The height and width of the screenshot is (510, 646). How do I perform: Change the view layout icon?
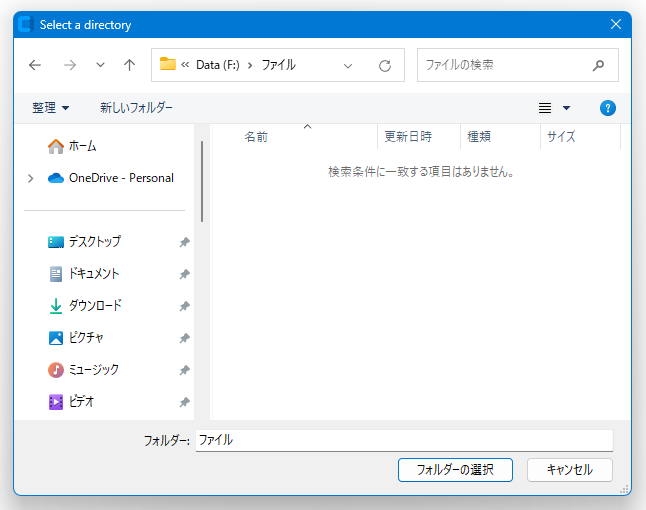pos(545,108)
